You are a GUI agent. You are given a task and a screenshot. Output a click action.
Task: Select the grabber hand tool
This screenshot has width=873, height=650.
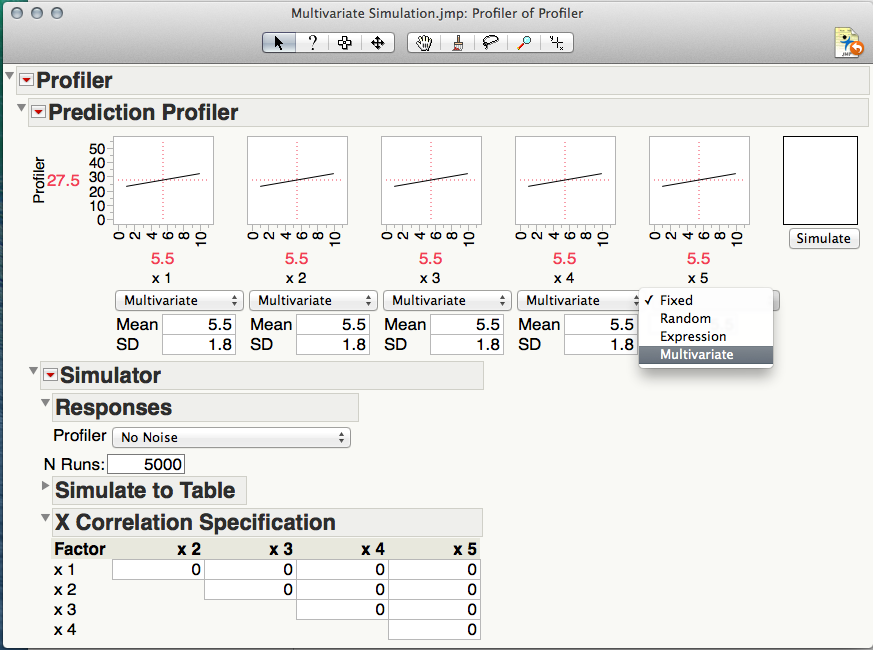[424, 43]
